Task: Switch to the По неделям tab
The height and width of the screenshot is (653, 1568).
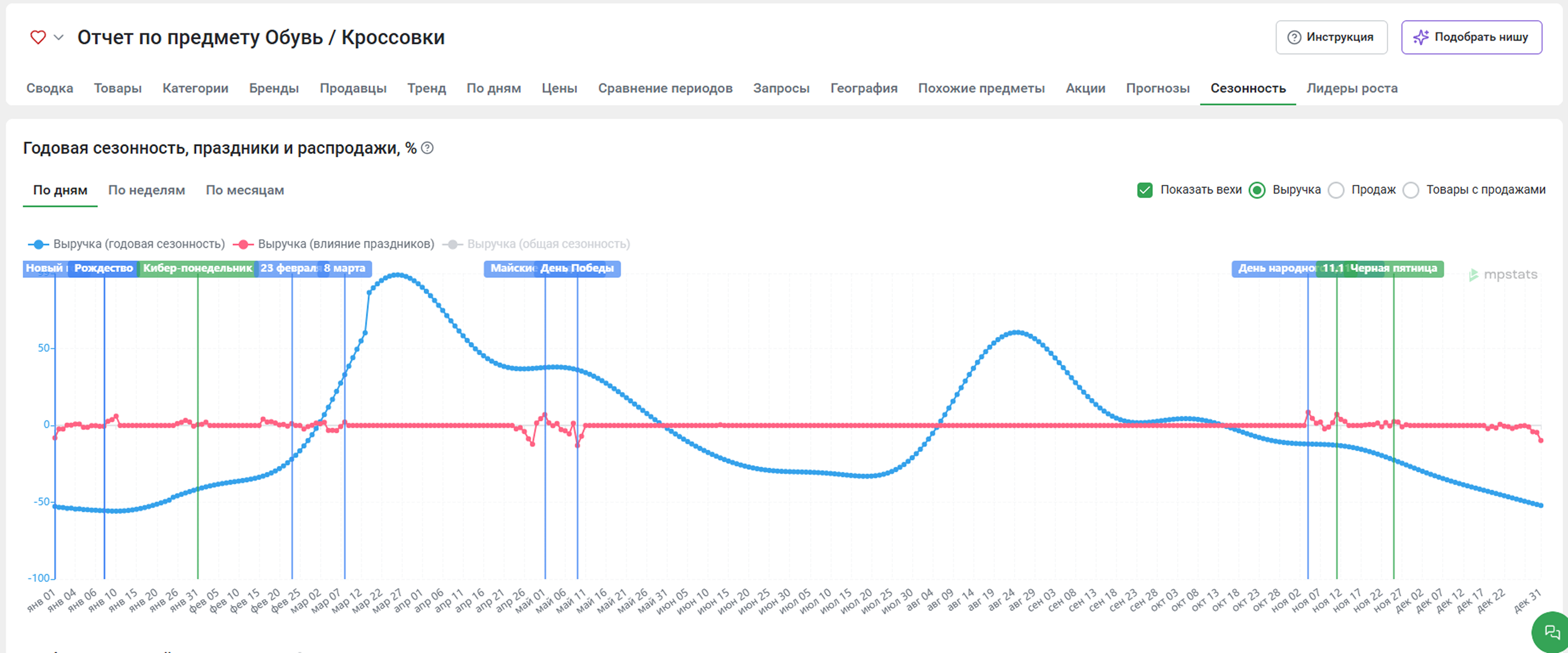Action: [x=146, y=190]
